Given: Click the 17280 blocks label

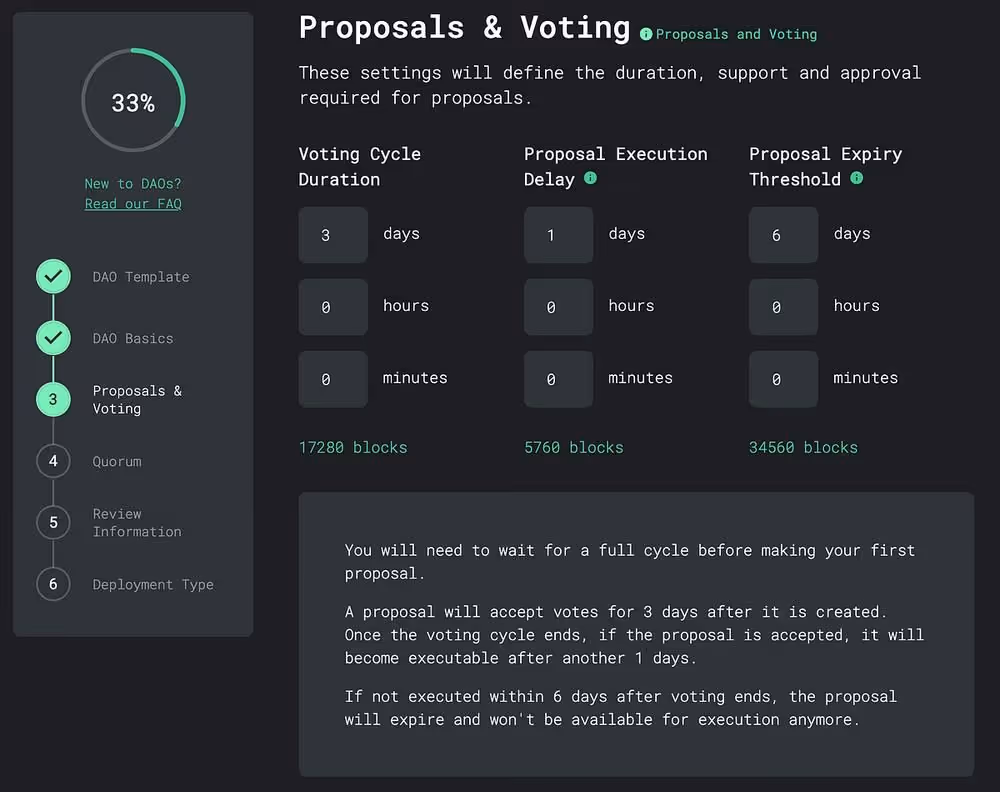Looking at the screenshot, I should pos(353,447).
